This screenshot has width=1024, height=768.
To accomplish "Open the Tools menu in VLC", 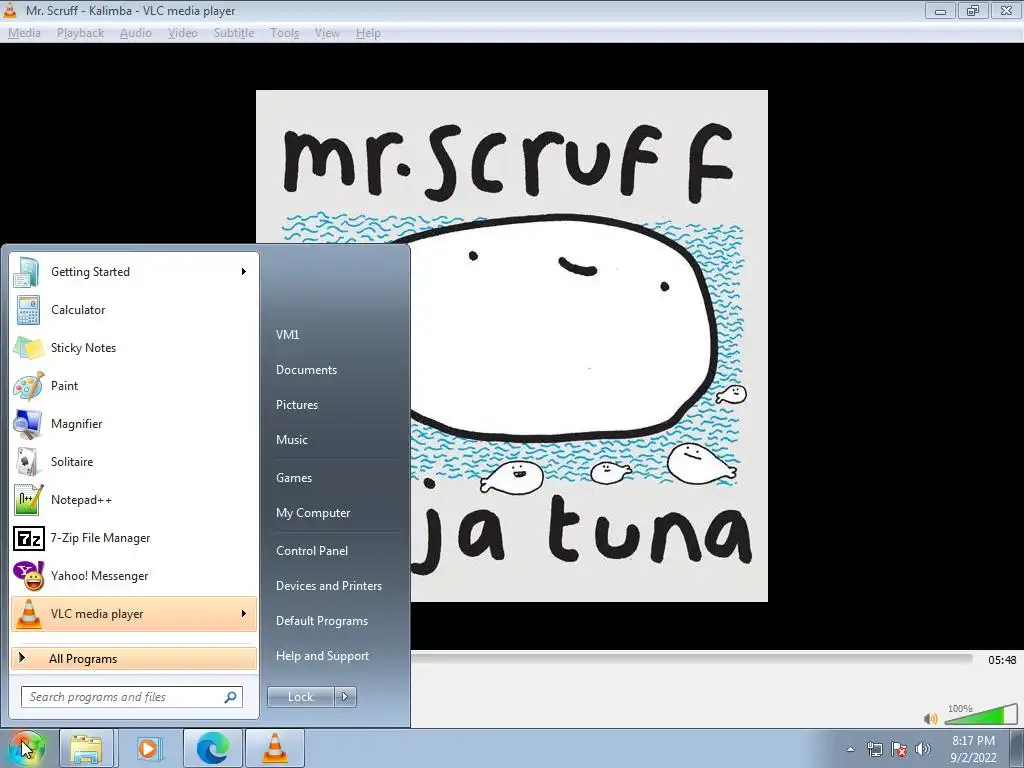I will (285, 33).
